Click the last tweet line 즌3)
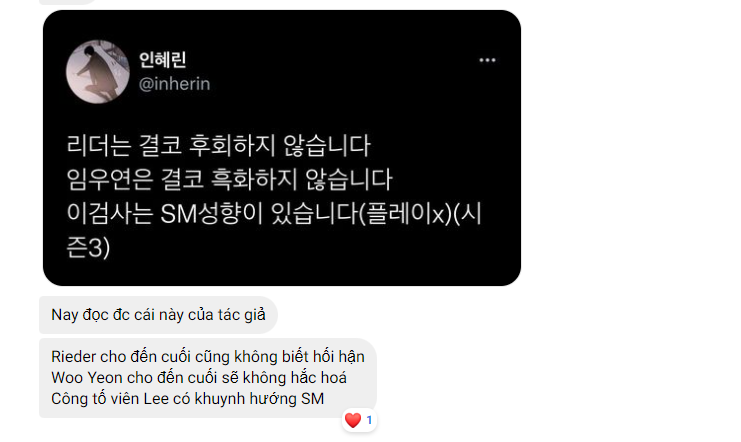The height and width of the screenshot is (442, 741). (88, 248)
